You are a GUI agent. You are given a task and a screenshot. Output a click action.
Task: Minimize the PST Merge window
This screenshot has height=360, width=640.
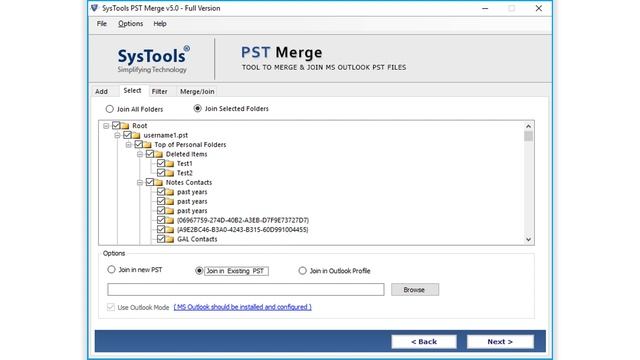point(485,8)
